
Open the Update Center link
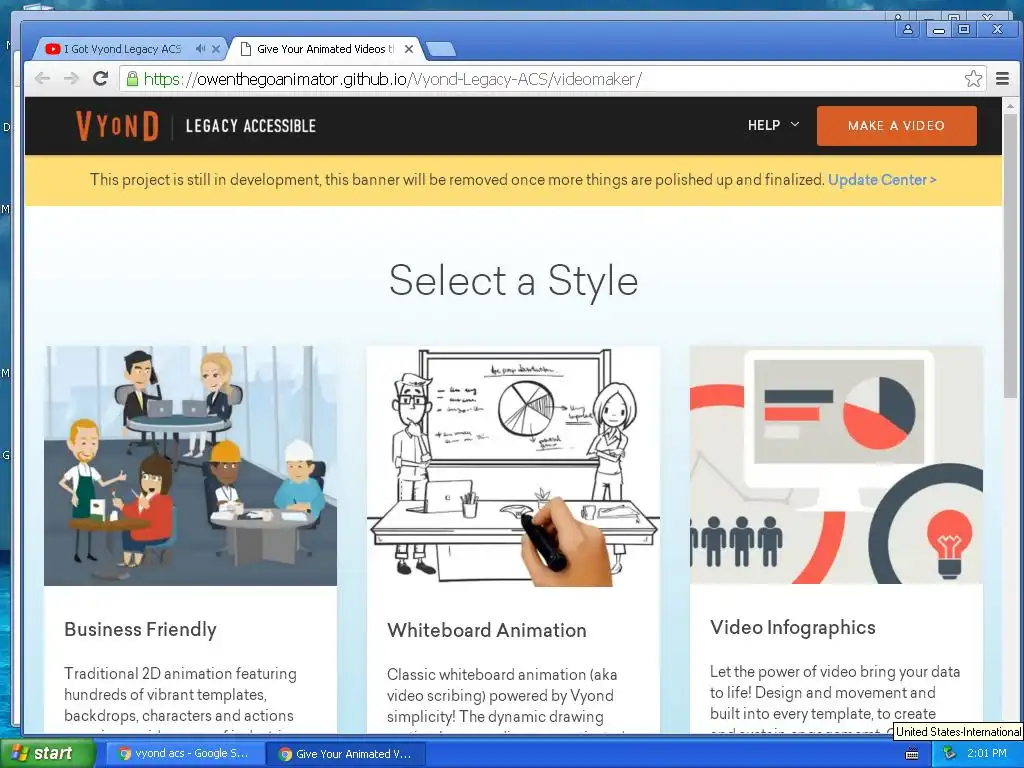(x=882, y=180)
